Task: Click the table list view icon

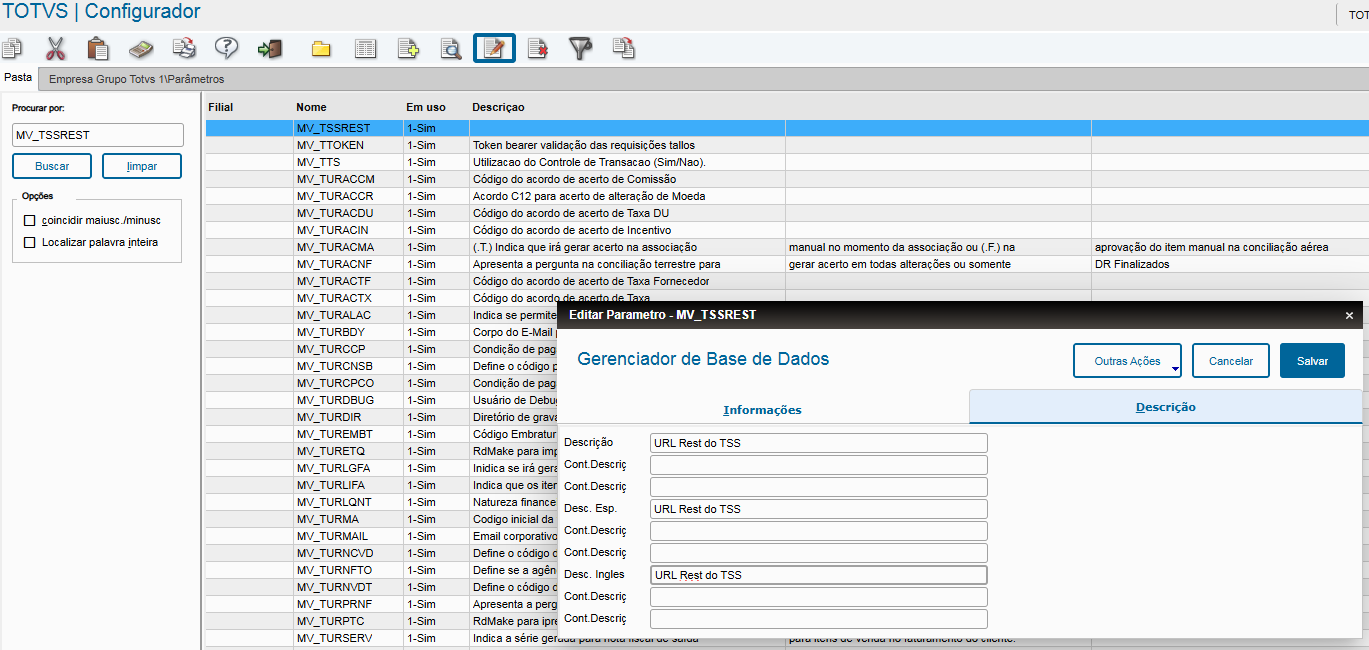Action: 365,48
